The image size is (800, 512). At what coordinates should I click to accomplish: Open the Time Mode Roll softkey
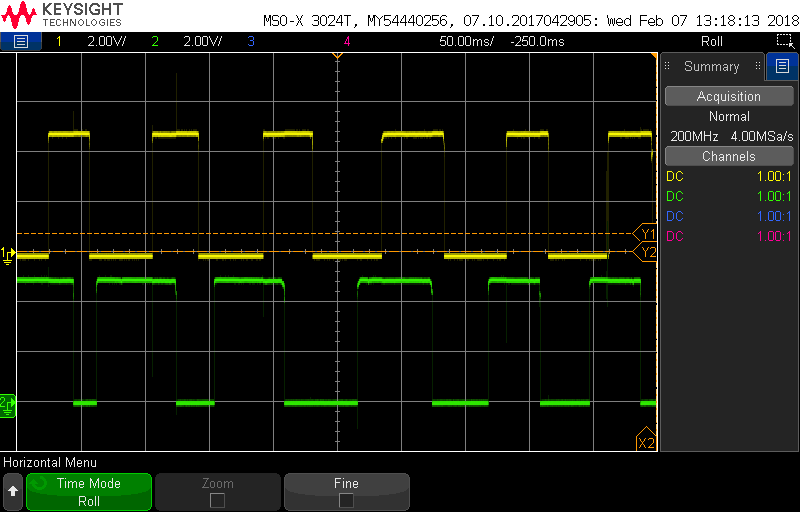click(x=89, y=492)
